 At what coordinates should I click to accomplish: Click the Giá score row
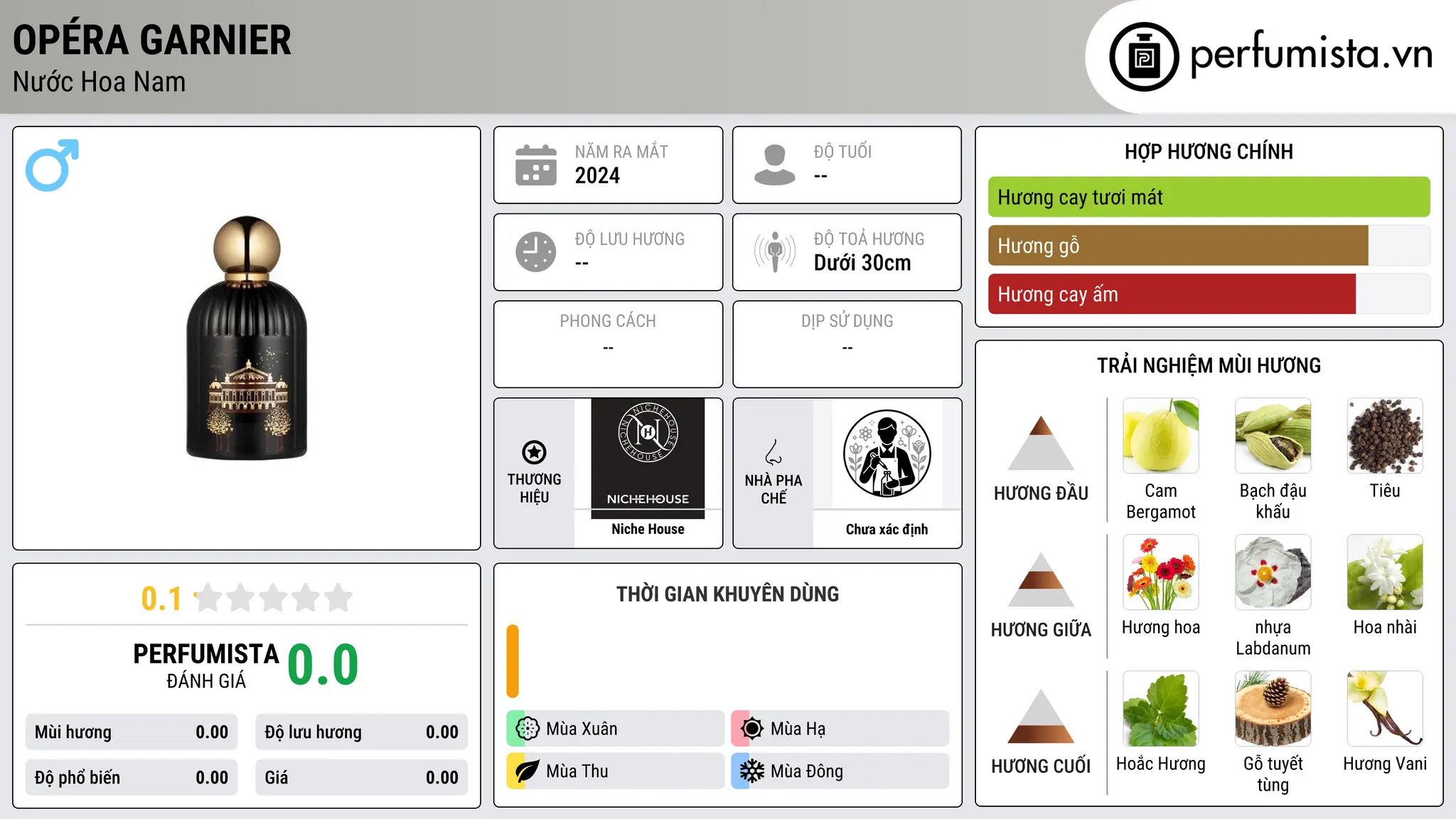[361, 778]
